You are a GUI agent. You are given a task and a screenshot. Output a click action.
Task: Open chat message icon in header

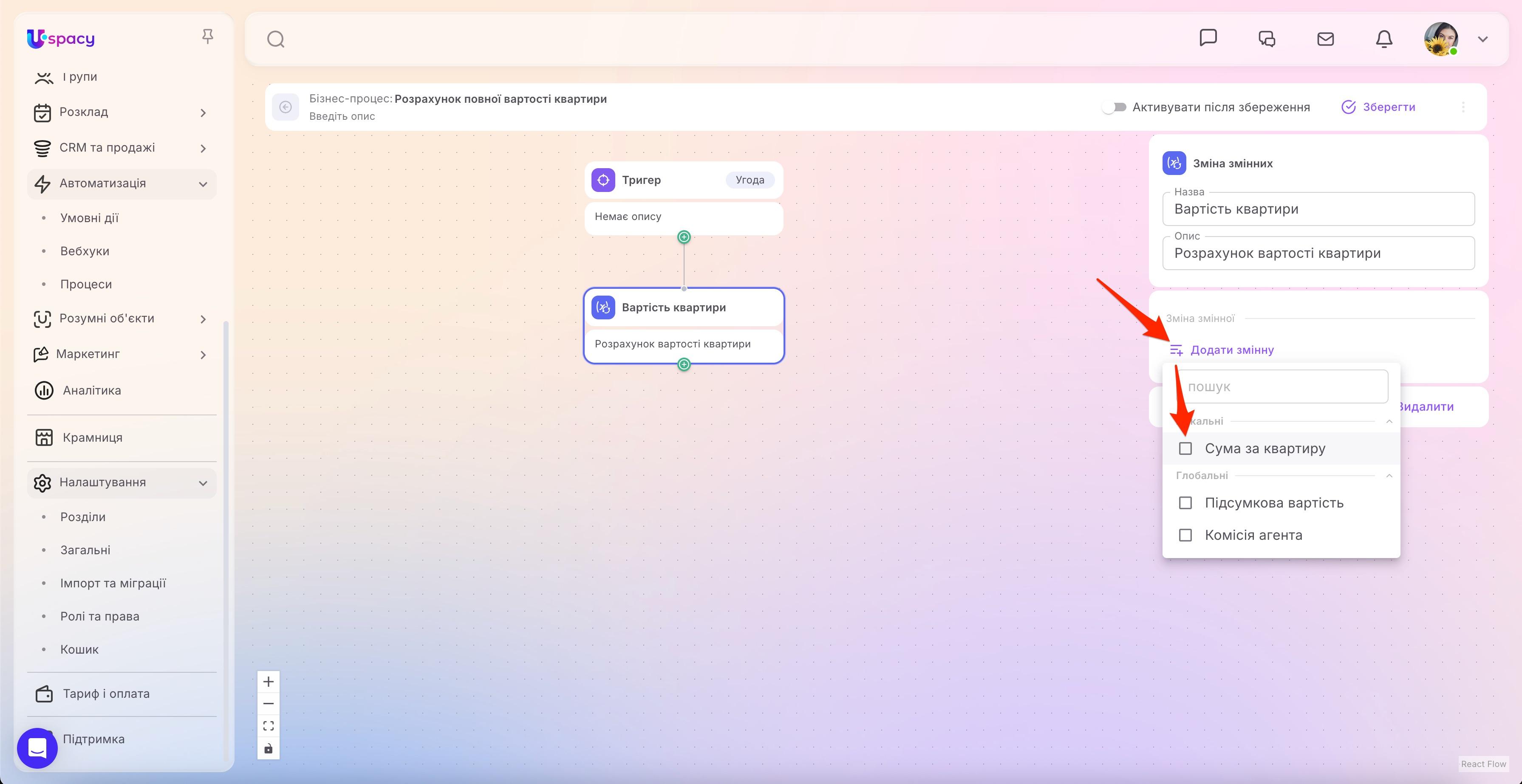click(1208, 38)
